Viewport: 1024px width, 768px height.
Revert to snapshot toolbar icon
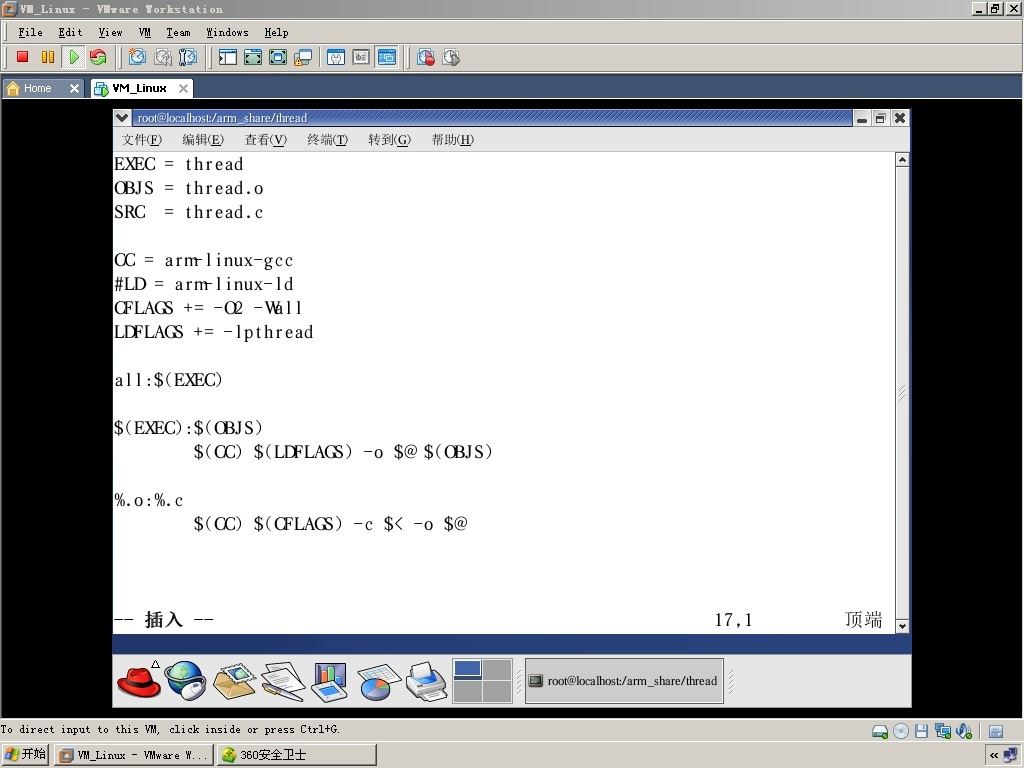(x=163, y=57)
